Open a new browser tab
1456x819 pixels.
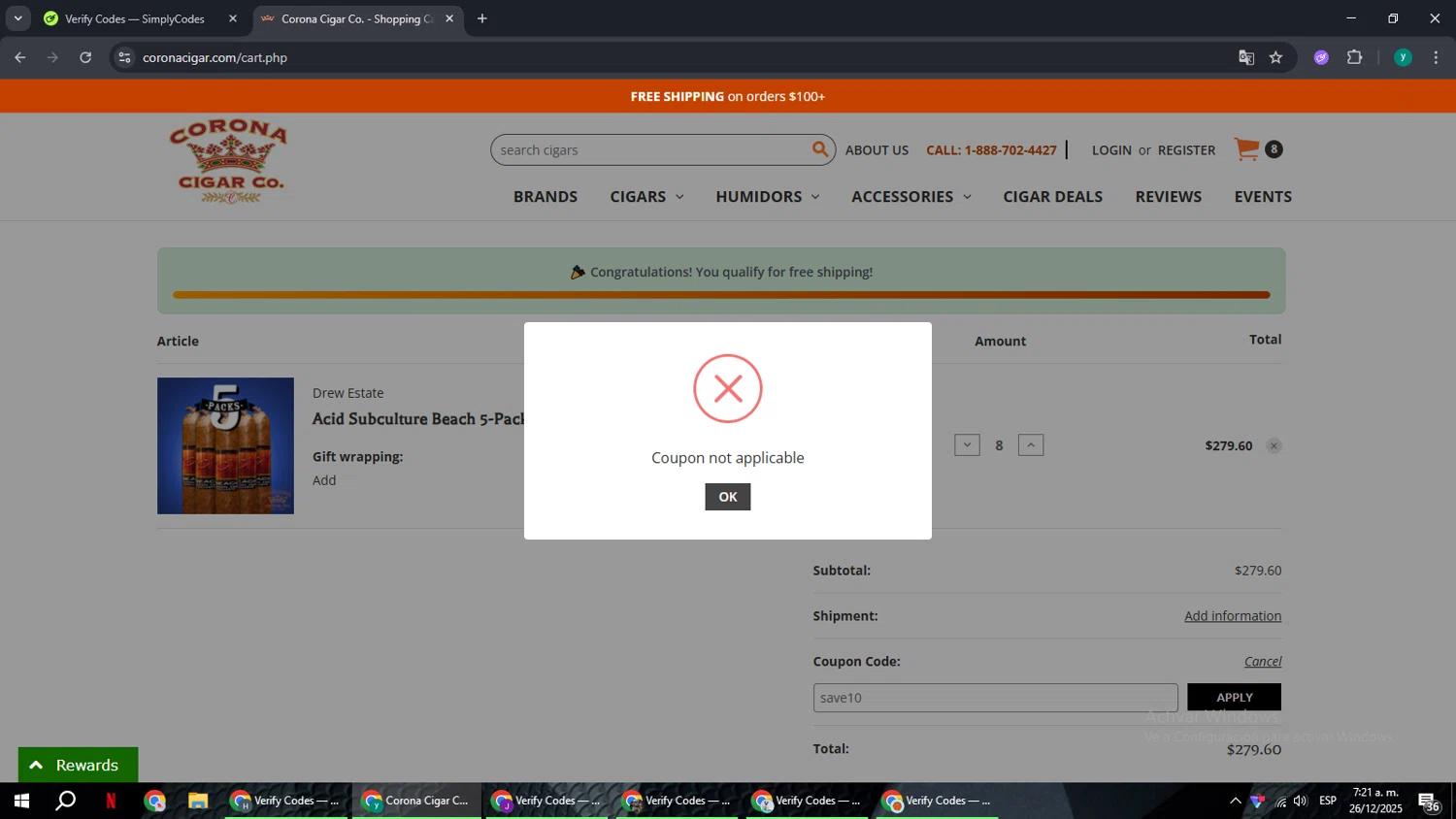pos(482,18)
